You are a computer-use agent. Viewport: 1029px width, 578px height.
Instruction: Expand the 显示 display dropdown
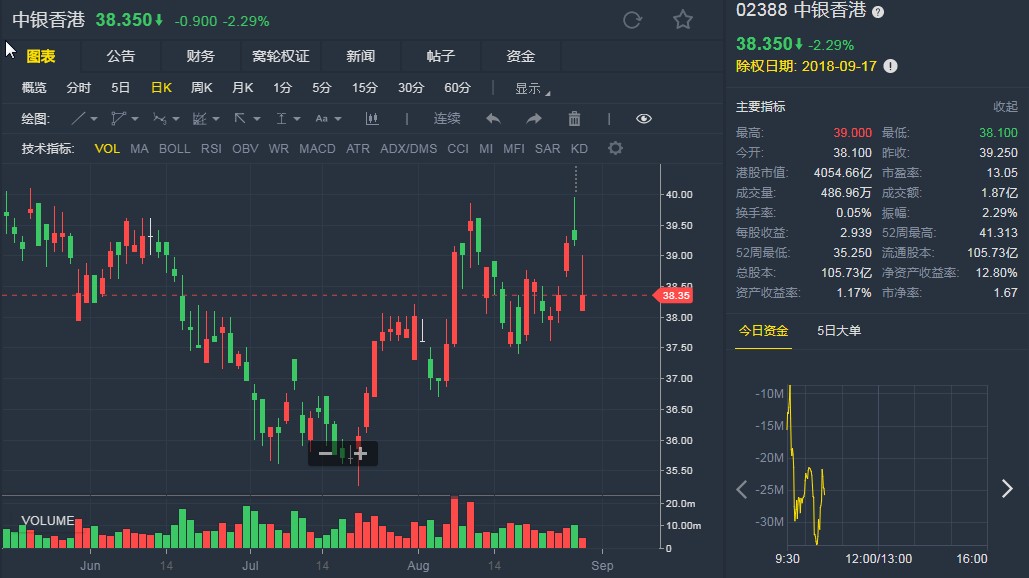click(532, 88)
